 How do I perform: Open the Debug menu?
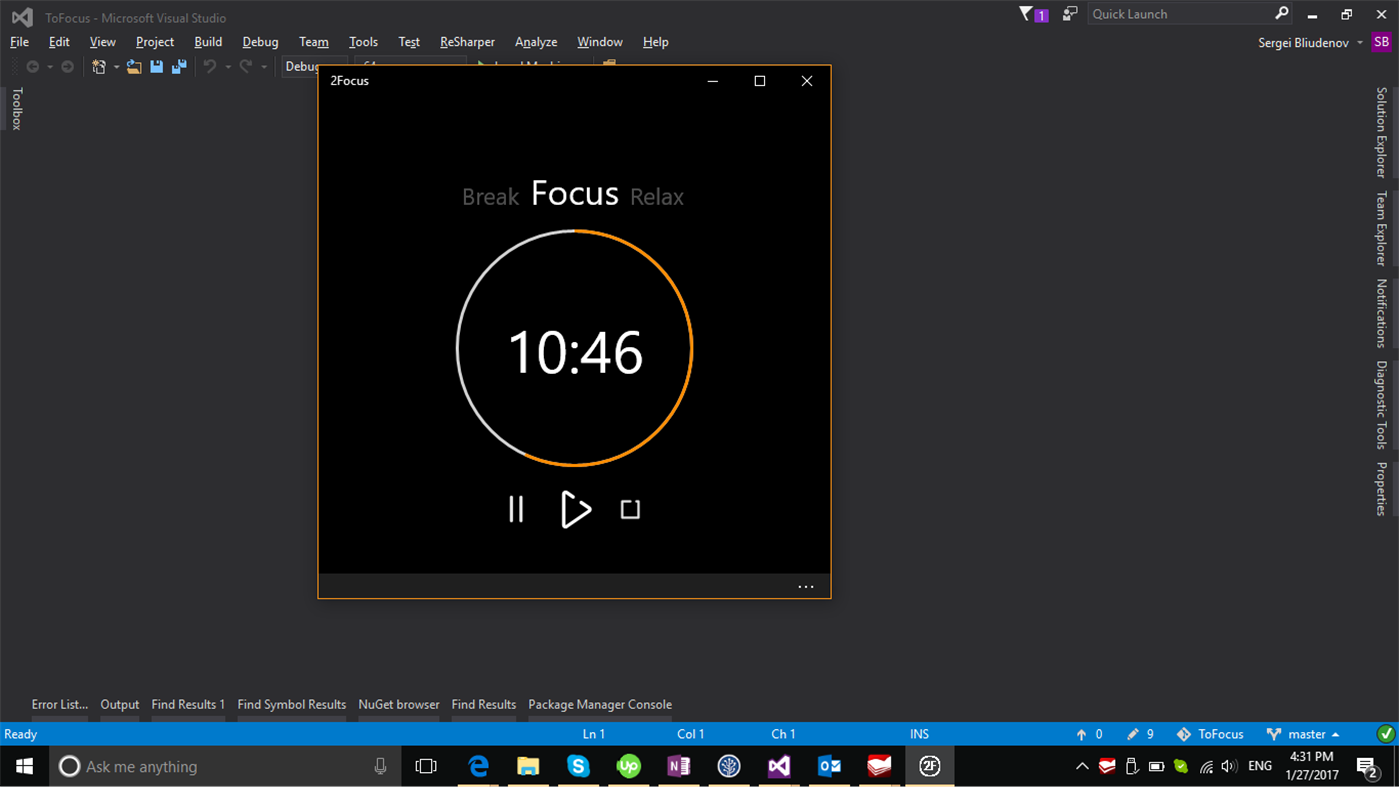(260, 41)
